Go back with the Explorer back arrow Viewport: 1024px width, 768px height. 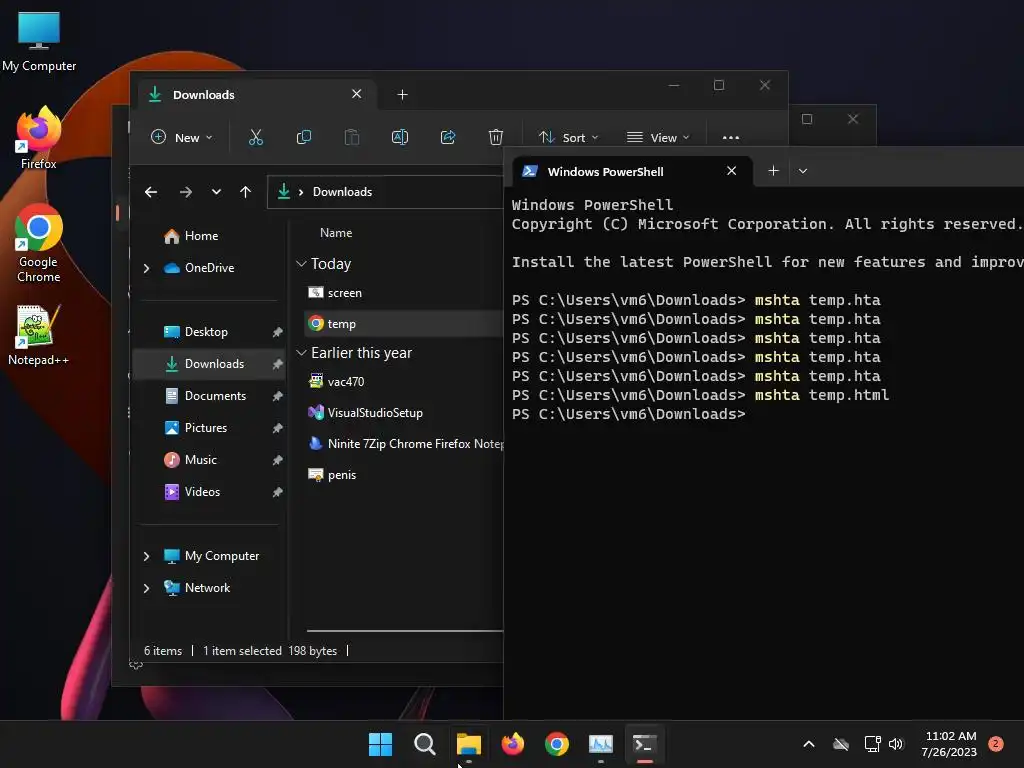tap(151, 192)
